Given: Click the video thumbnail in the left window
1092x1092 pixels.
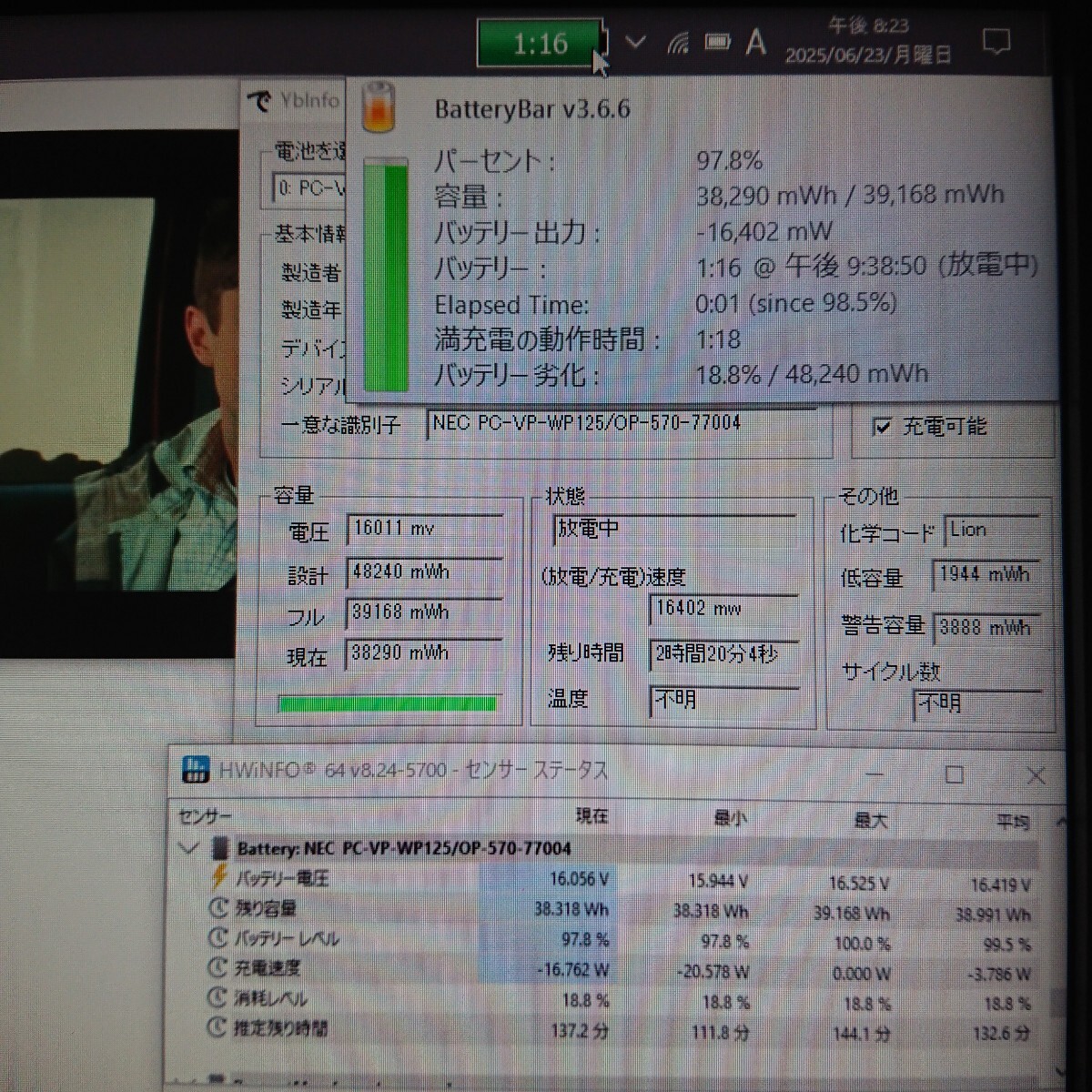Looking at the screenshot, I should click(118, 394).
